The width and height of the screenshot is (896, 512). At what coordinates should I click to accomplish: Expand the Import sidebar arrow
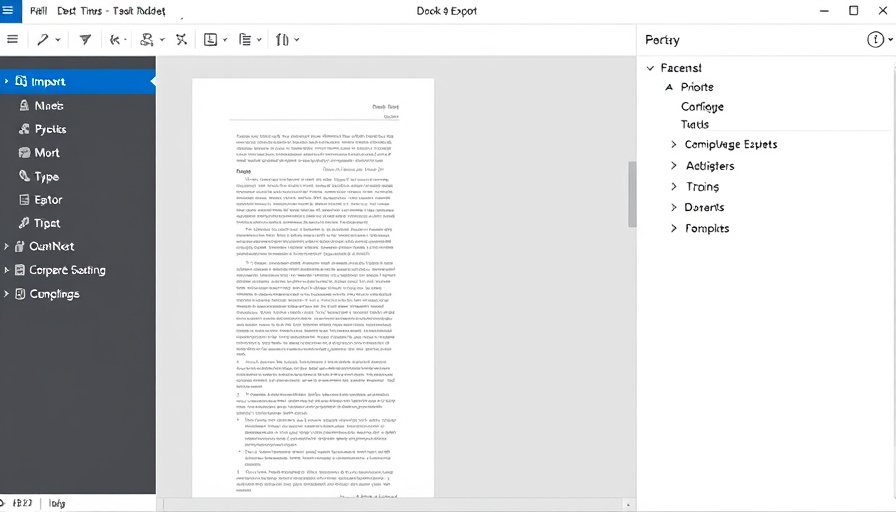coord(6,82)
